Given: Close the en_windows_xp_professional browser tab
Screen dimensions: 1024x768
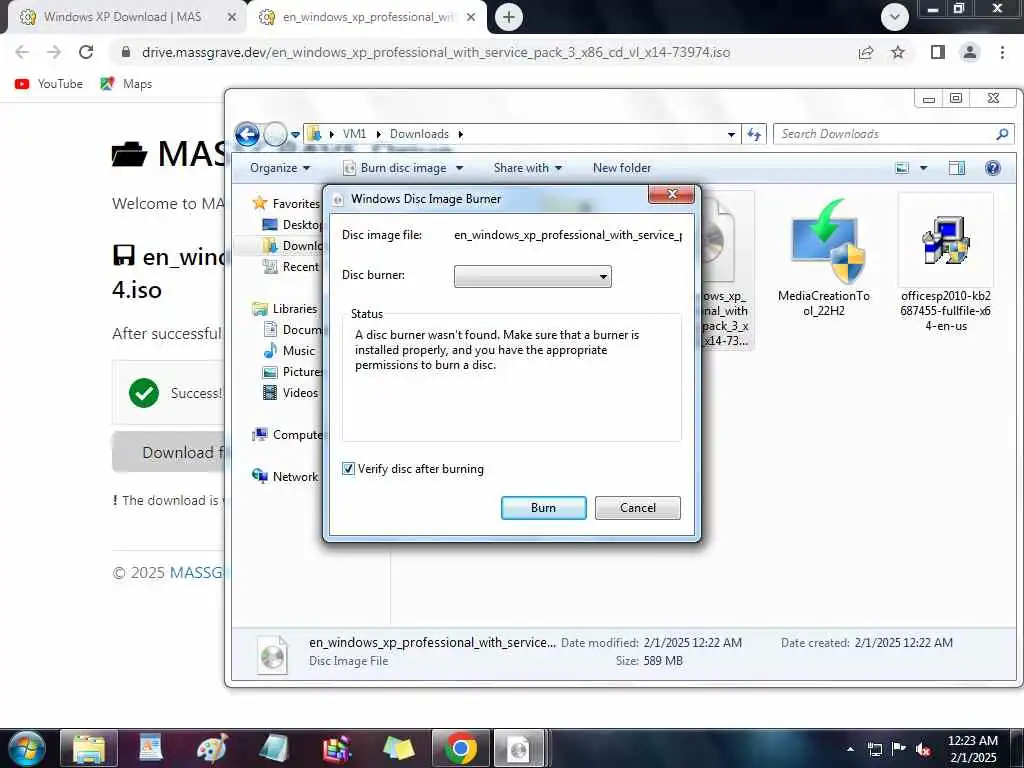Looking at the screenshot, I should 471,17.
